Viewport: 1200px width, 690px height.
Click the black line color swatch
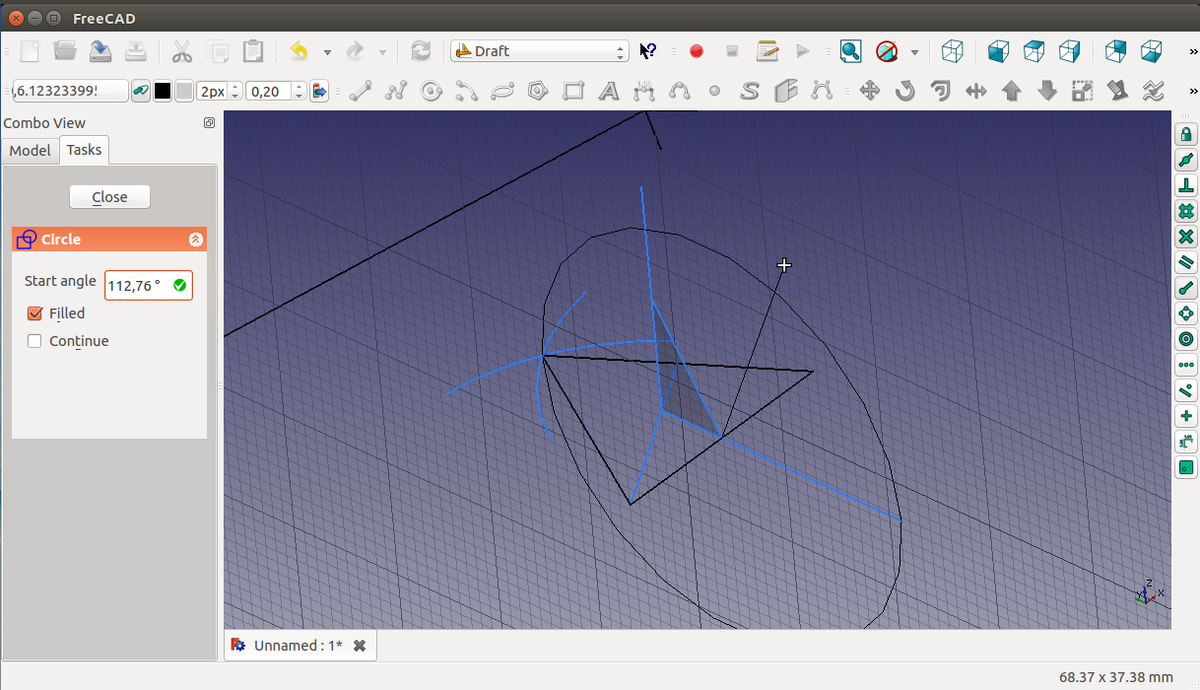tap(162, 91)
